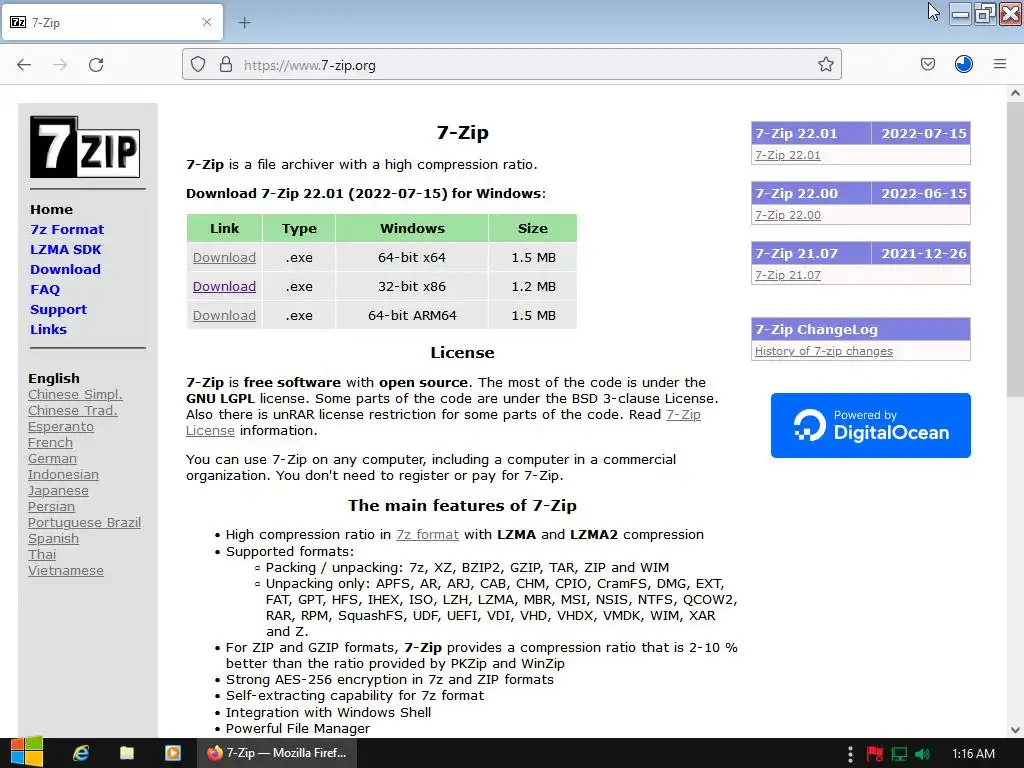
Task: Switch language to Chinese Simpl.
Action: 75,394
